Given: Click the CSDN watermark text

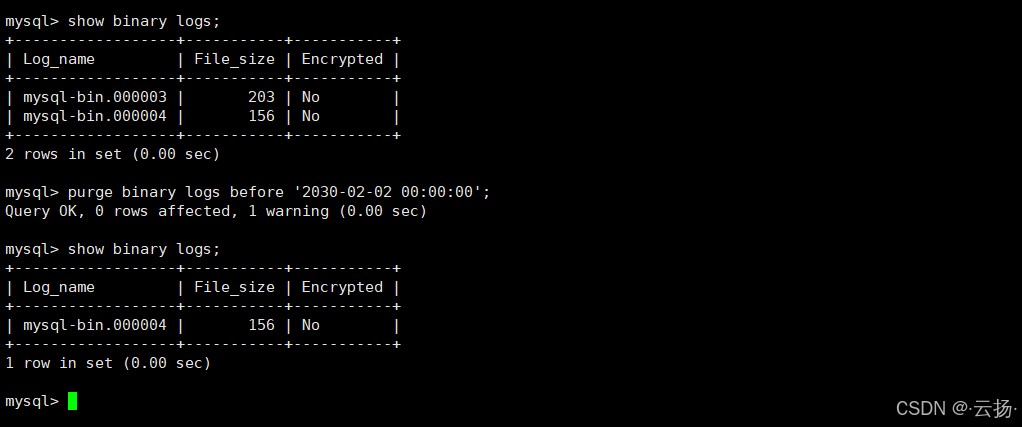Looking at the screenshot, I should tap(954, 408).
